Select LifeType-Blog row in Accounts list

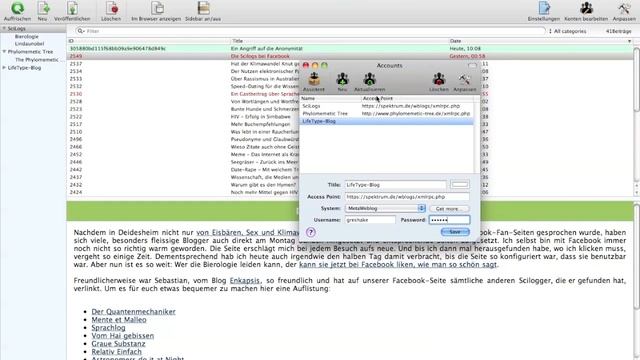387,121
